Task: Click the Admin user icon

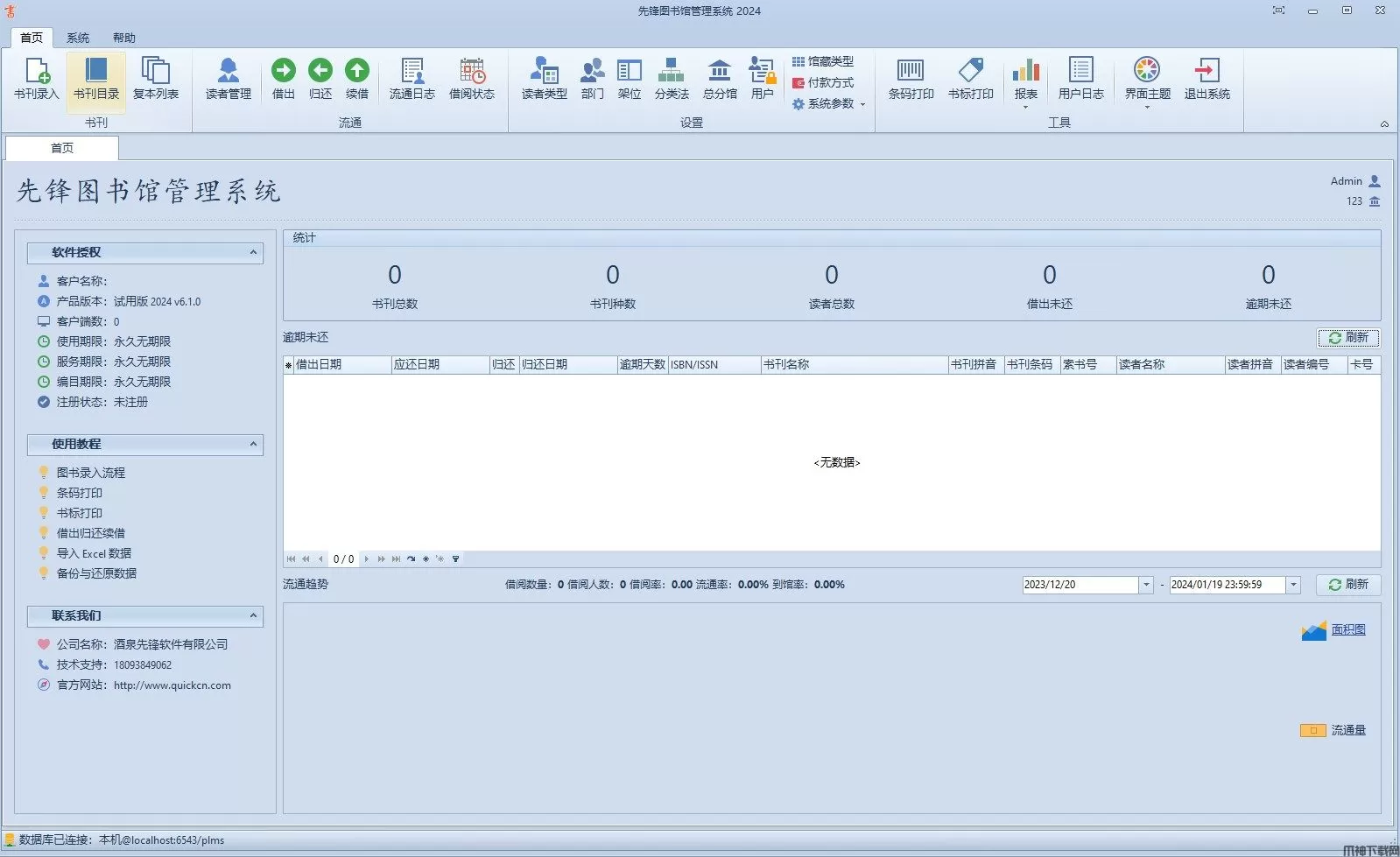Action: pyautogui.click(x=1375, y=181)
